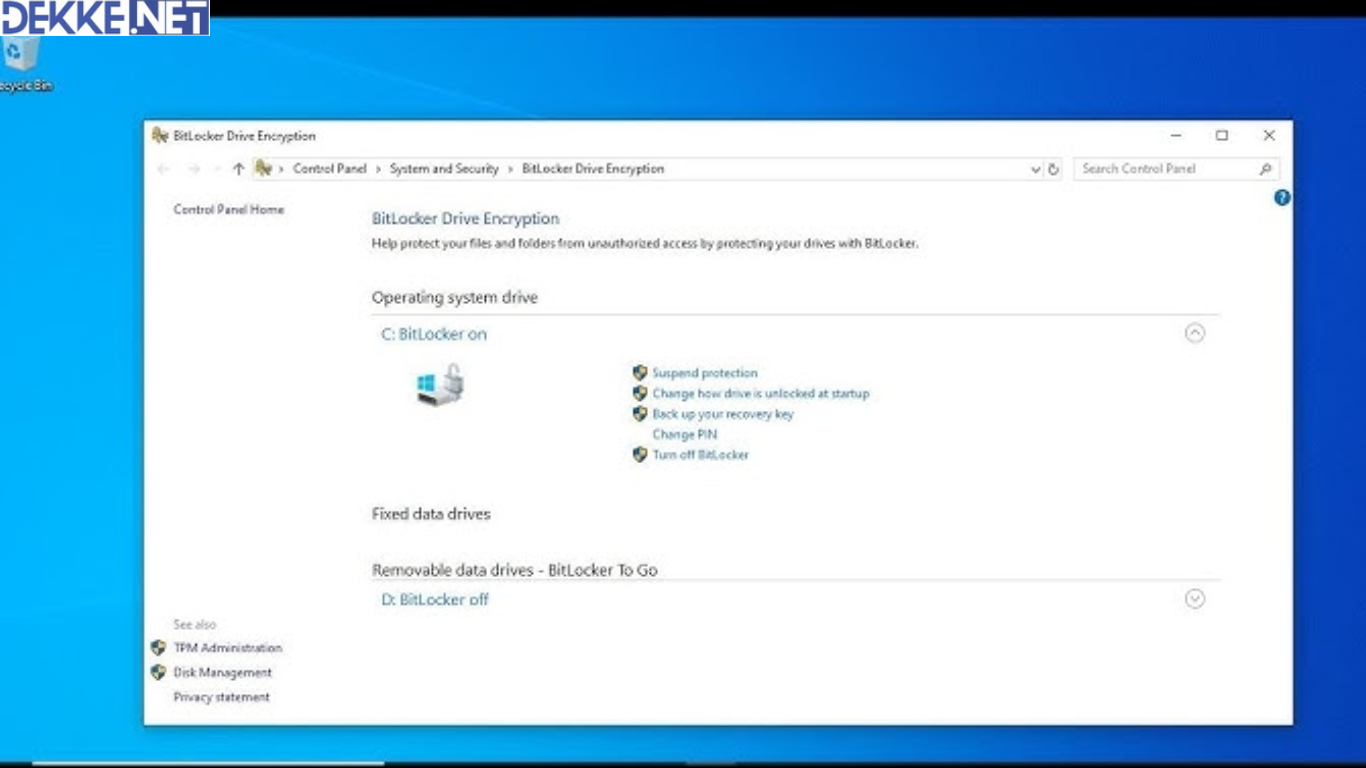
Task: Click the magnifier icon in search box
Action: pyautogui.click(x=1265, y=169)
